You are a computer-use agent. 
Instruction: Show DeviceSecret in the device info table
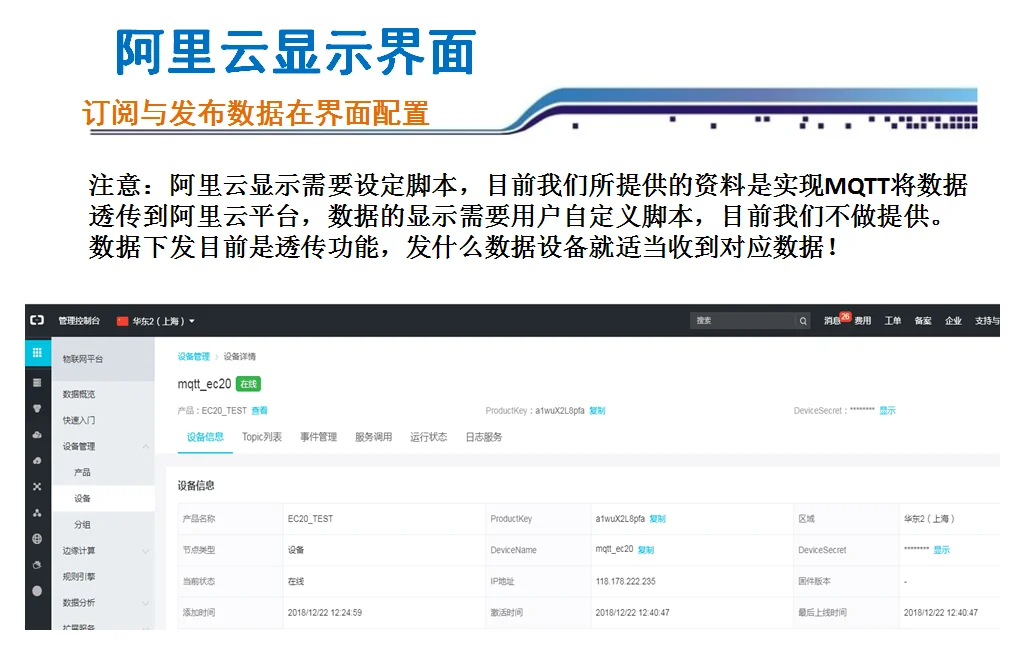tap(942, 550)
